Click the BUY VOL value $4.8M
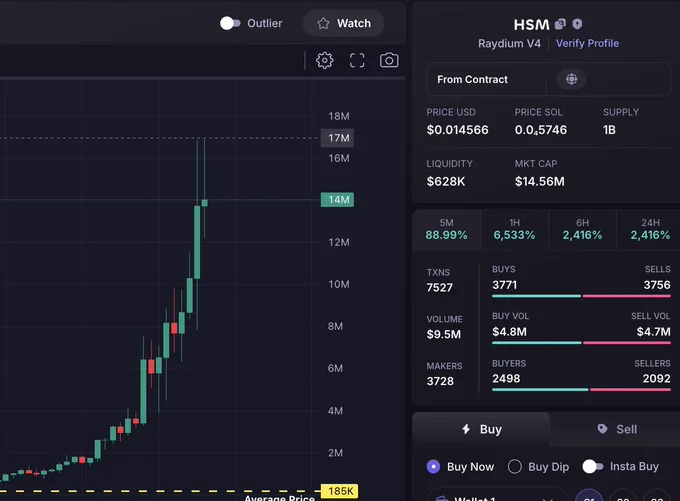The height and width of the screenshot is (501, 680). (509, 332)
